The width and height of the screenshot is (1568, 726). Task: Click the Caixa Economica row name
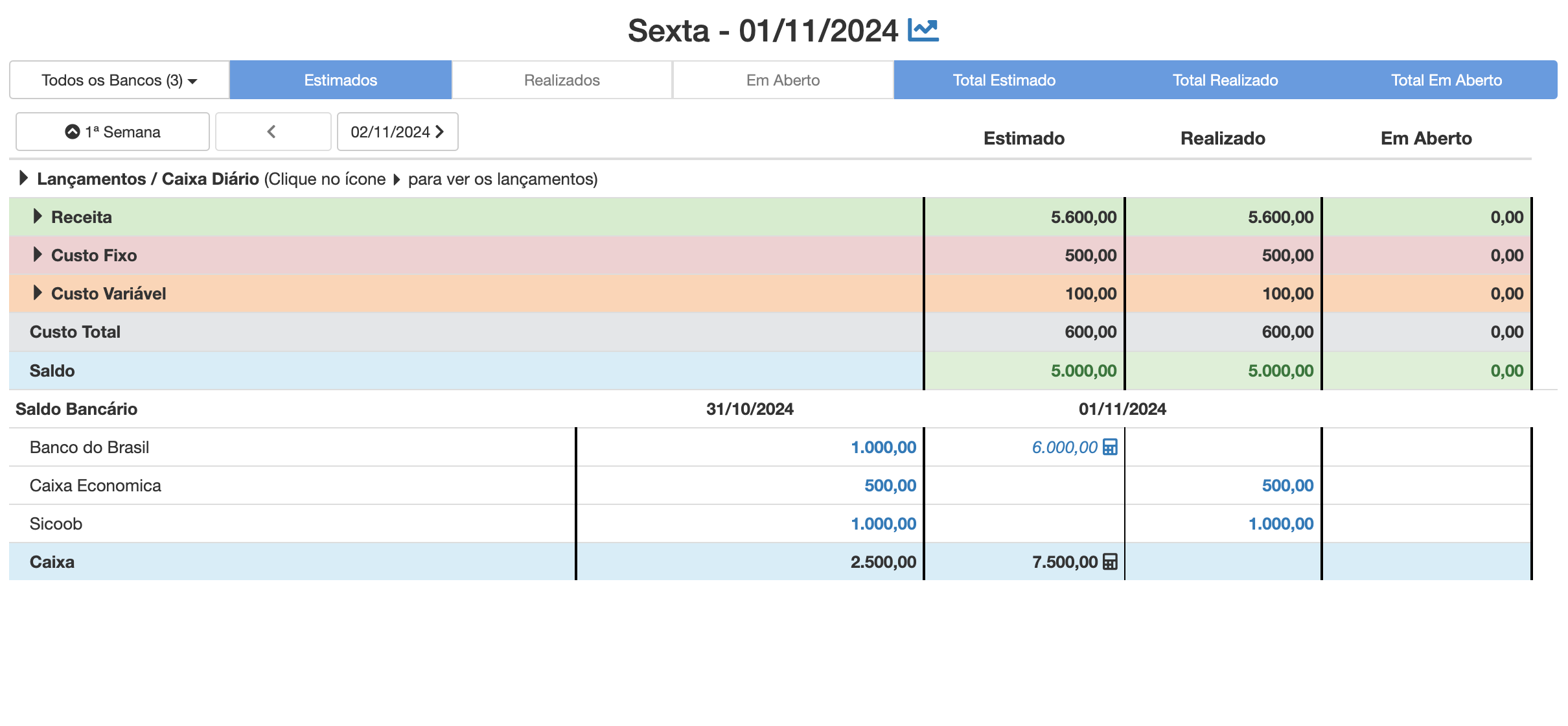95,486
